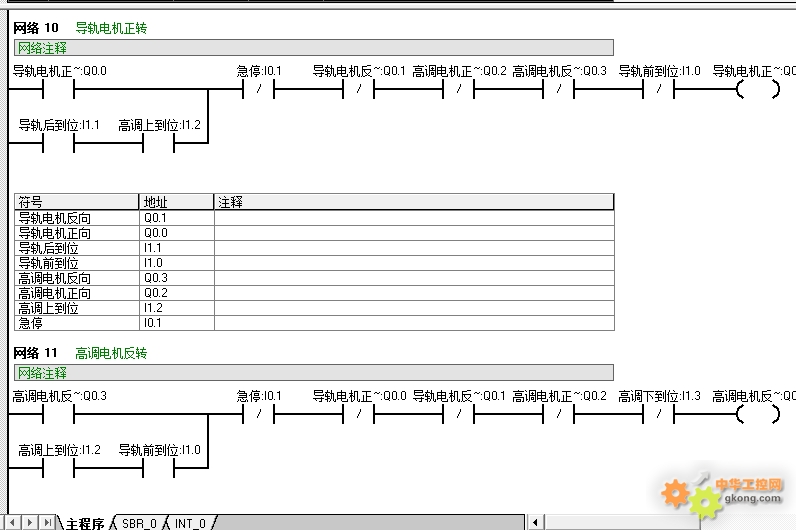Select the Q0.0 normally open contact in network 10
Screen dimensions: 796x530
tap(58, 90)
